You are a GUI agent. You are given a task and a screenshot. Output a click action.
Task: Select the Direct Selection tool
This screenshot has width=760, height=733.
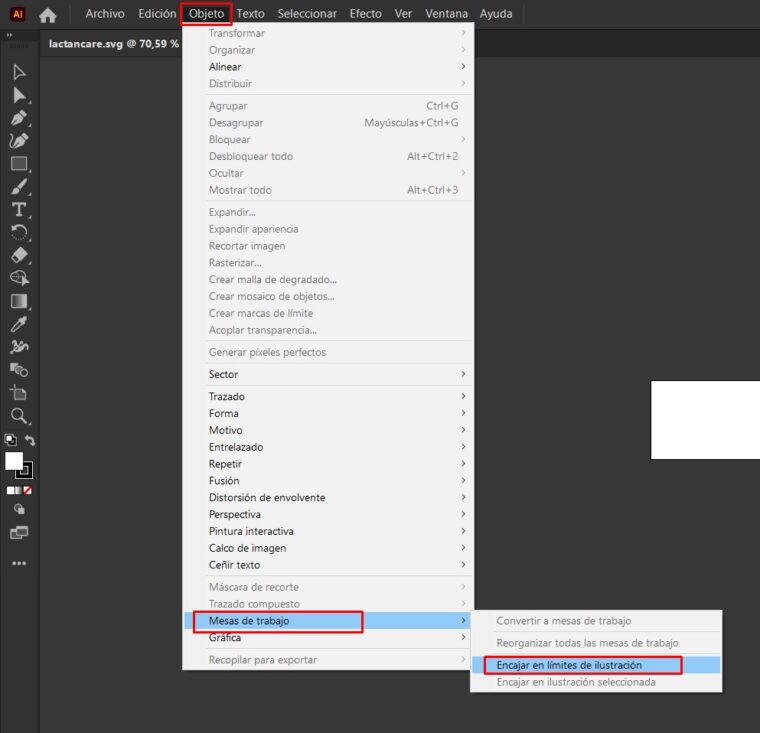click(19, 95)
